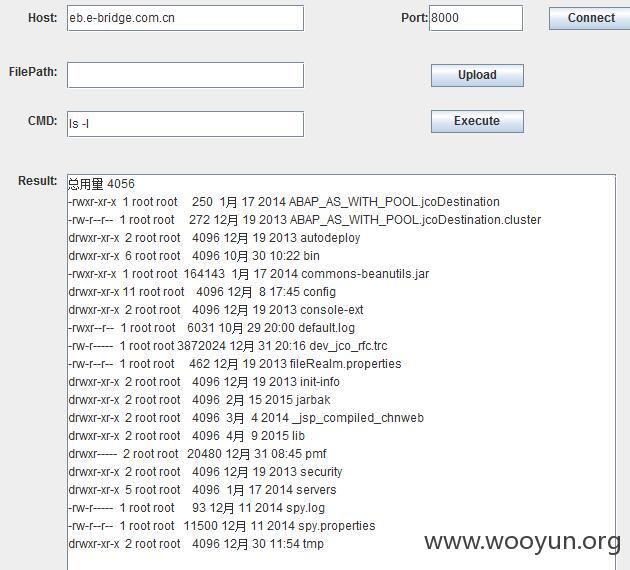Screen dimensions: 630x570
Task: Click the Host label
Action: tap(43, 18)
